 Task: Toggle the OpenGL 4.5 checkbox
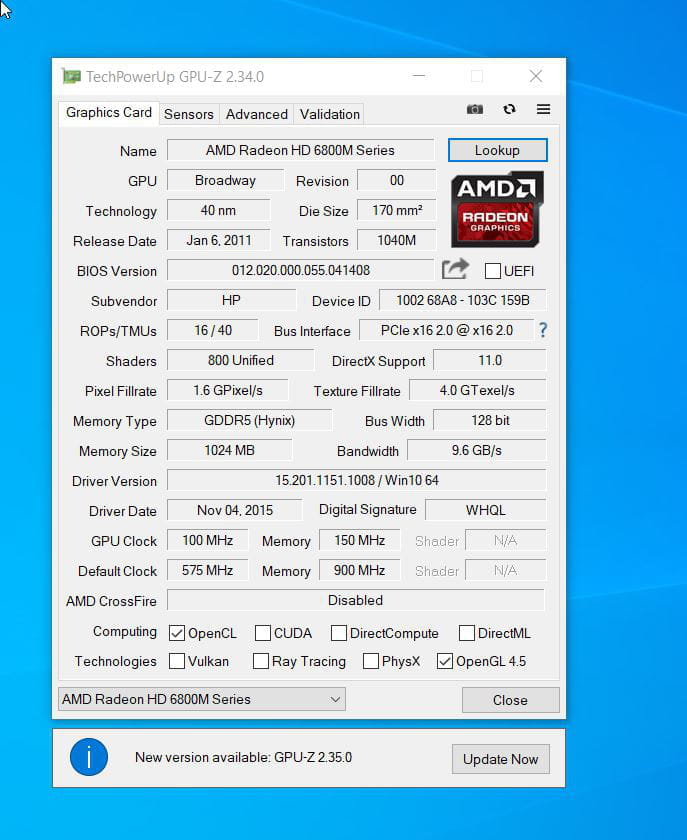click(445, 661)
